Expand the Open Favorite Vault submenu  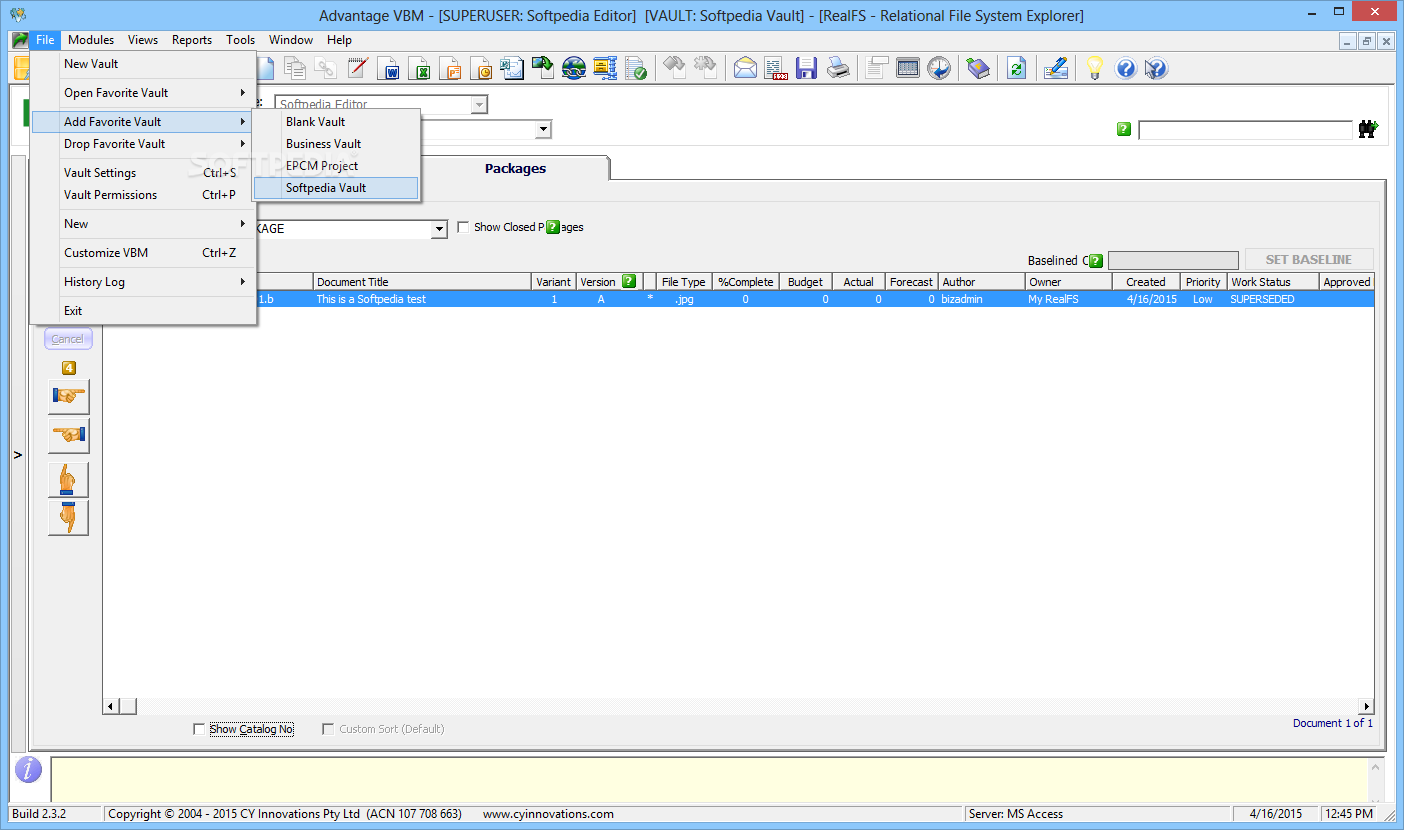tap(143, 93)
